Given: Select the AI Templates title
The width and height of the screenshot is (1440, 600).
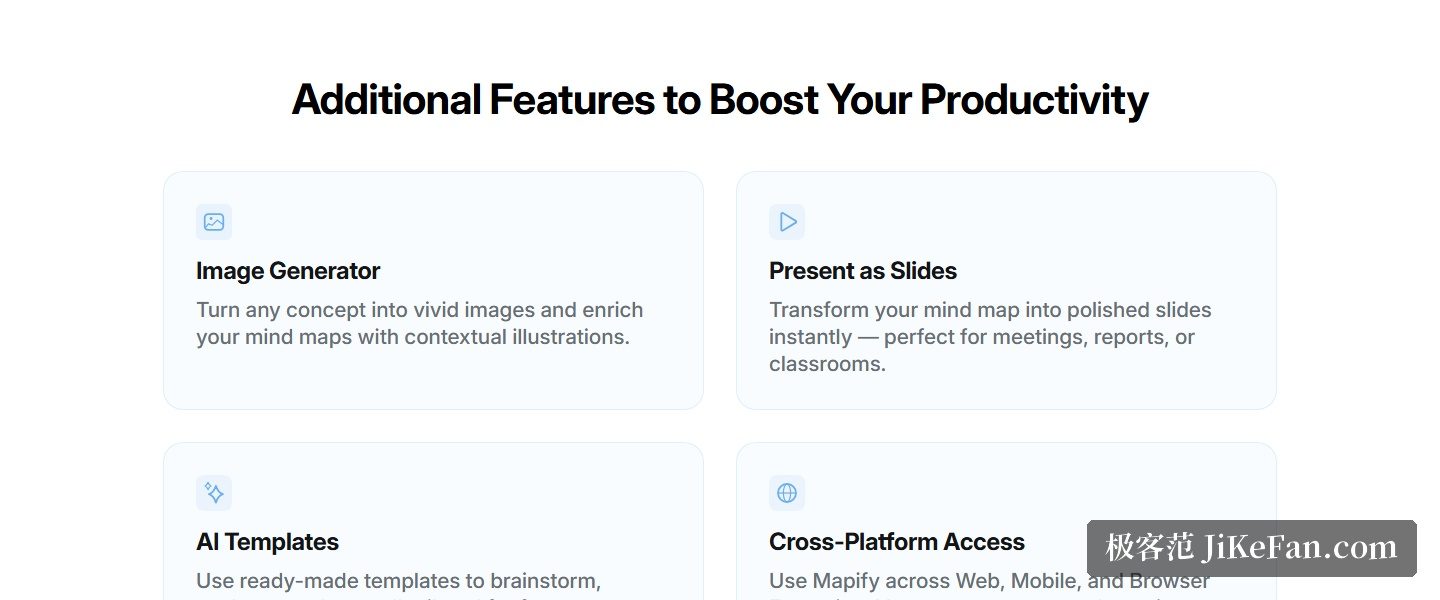Looking at the screenshot, I should click(x=267, y=542).
